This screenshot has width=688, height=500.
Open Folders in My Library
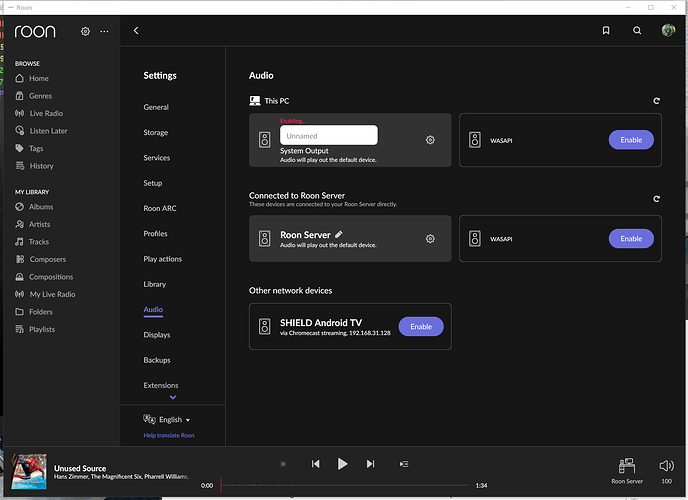[x=34, y=312]
